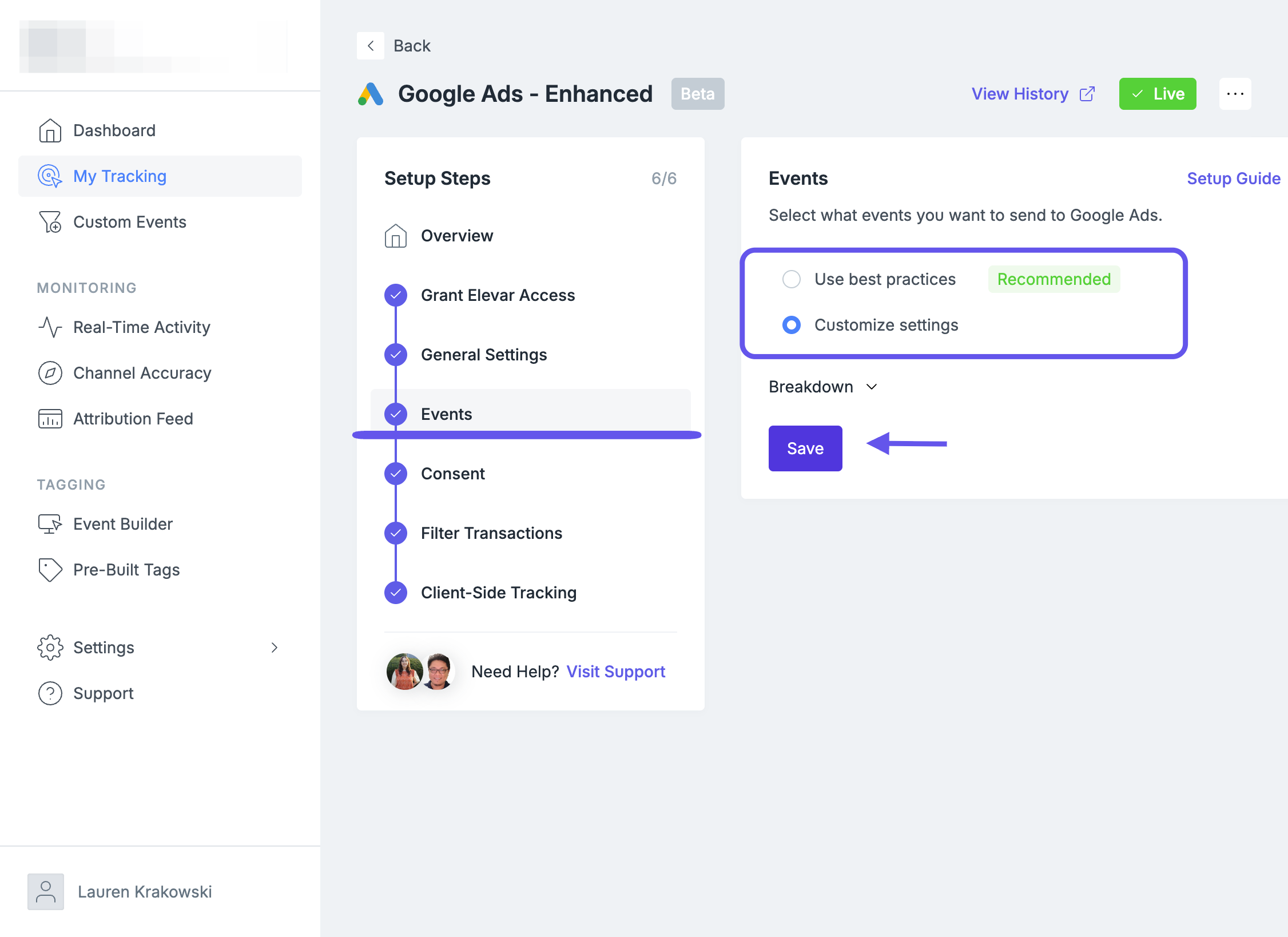Open the Setup Guide link
The width and height of the screenshot is (1288, 937).
click(1234, 178)
